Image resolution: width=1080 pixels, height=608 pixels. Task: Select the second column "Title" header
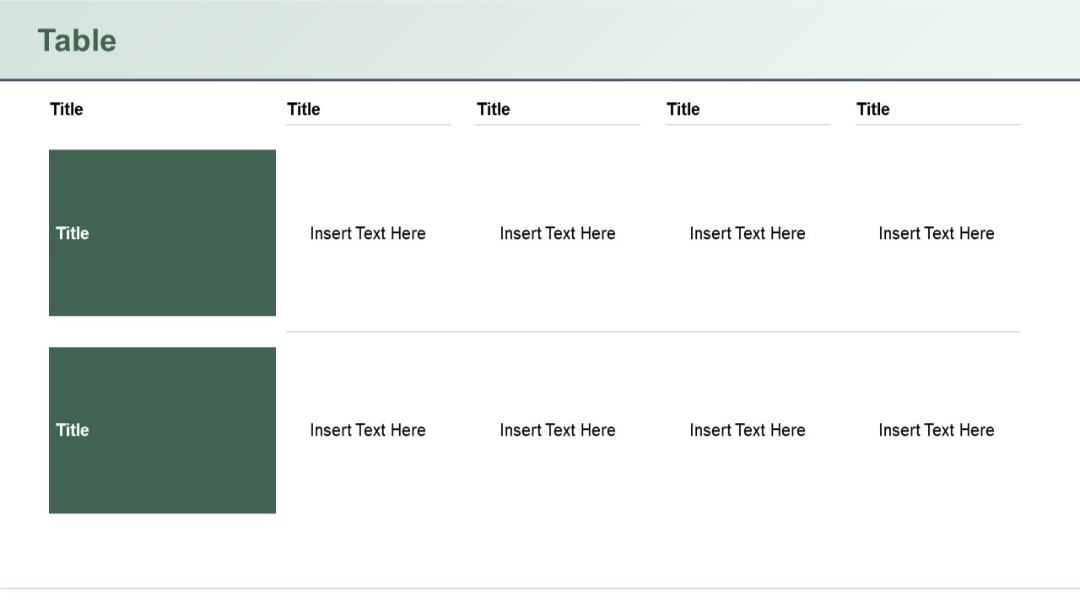pos(303,109)
